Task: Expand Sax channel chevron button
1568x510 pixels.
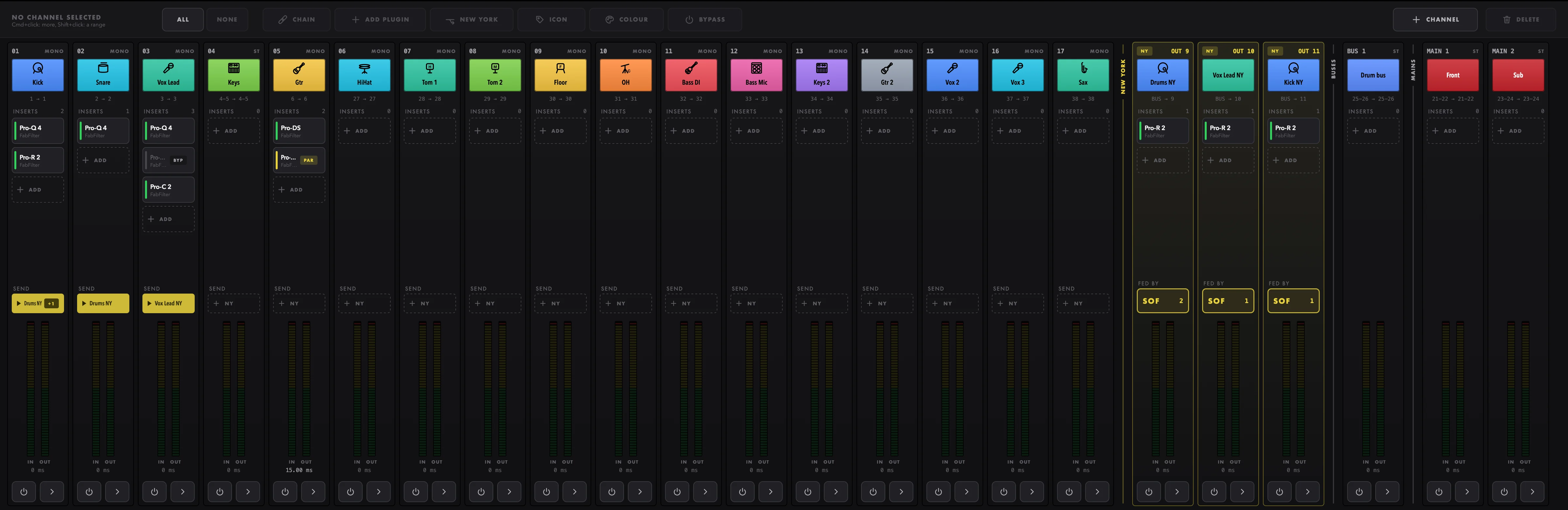Action: tap(1097, 492)
